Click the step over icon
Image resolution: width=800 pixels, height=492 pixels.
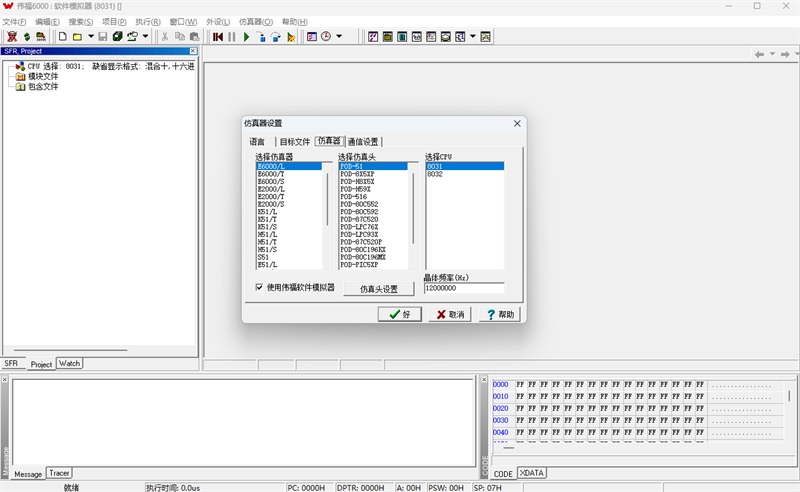(276, 37)
